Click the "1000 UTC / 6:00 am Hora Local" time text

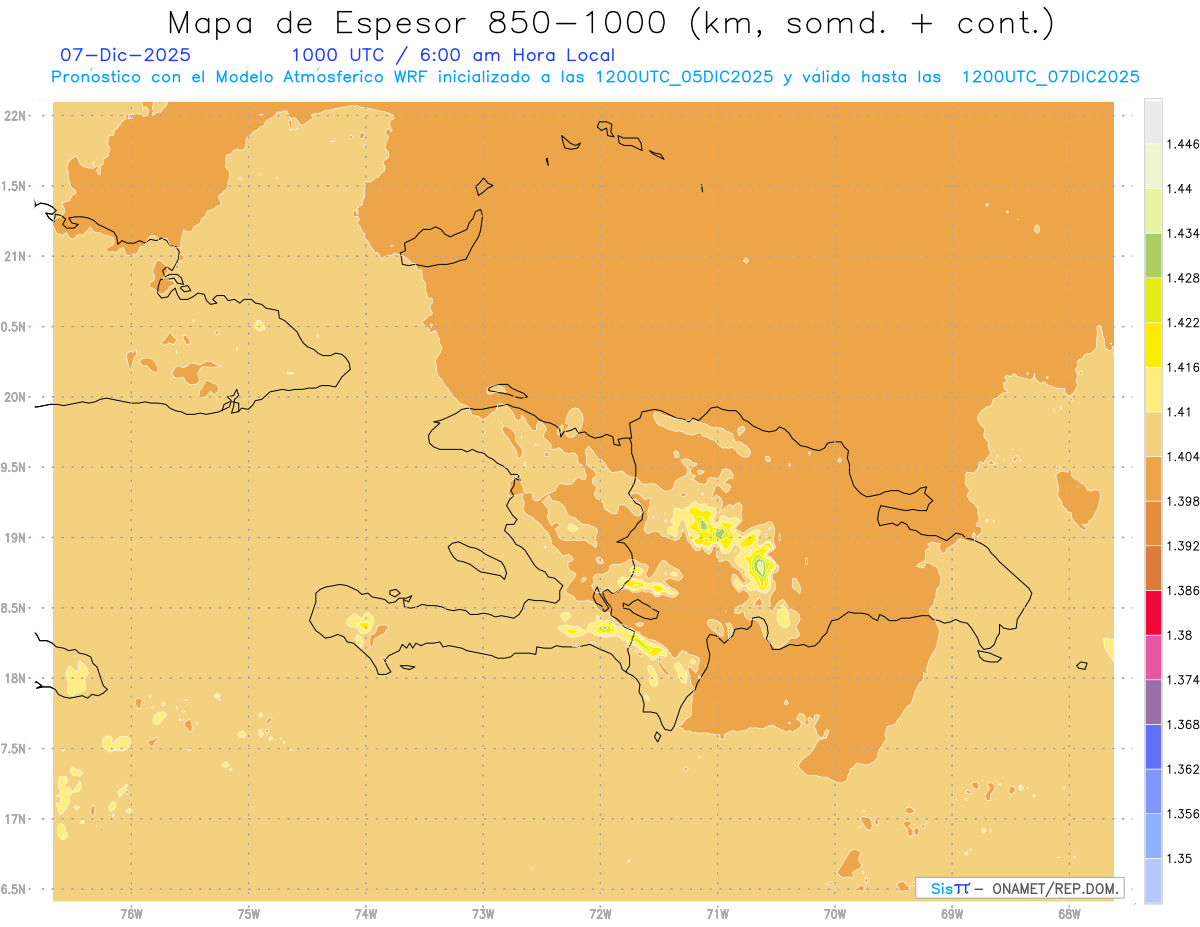(453, 55)
